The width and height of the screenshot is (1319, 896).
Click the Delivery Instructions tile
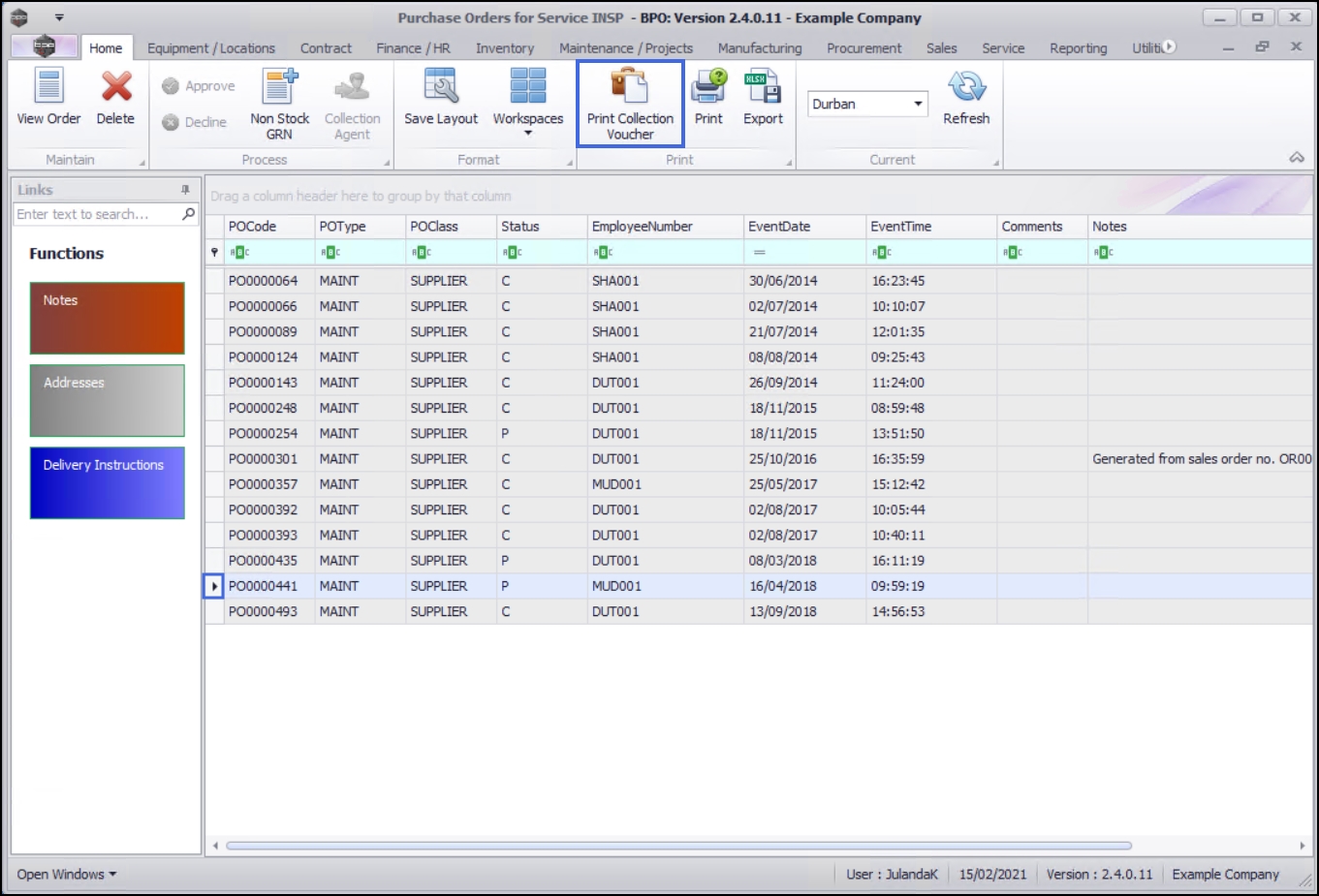[x=107, y=482]
